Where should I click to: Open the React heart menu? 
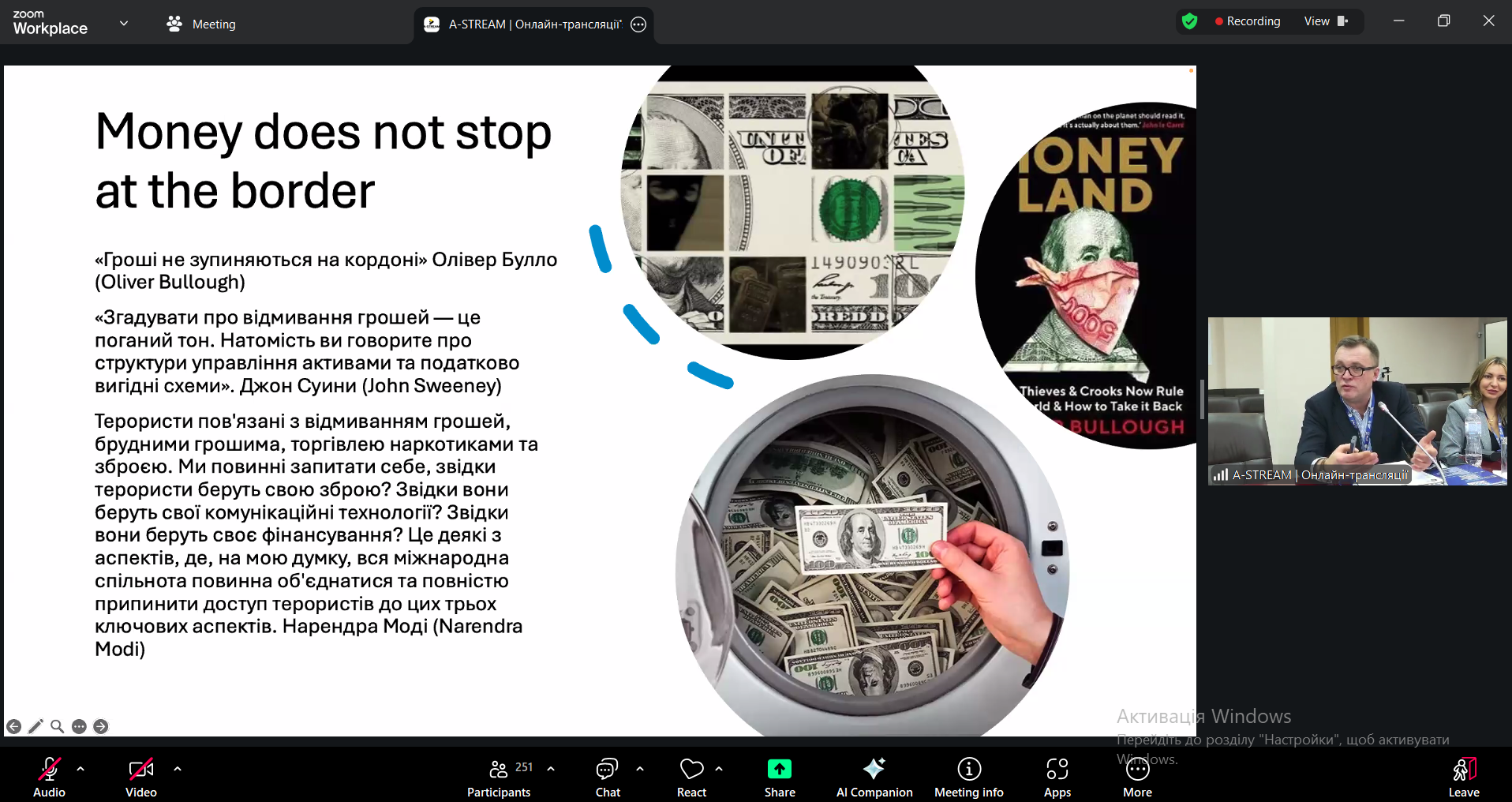pyautogui.click(x=691, y=776)
